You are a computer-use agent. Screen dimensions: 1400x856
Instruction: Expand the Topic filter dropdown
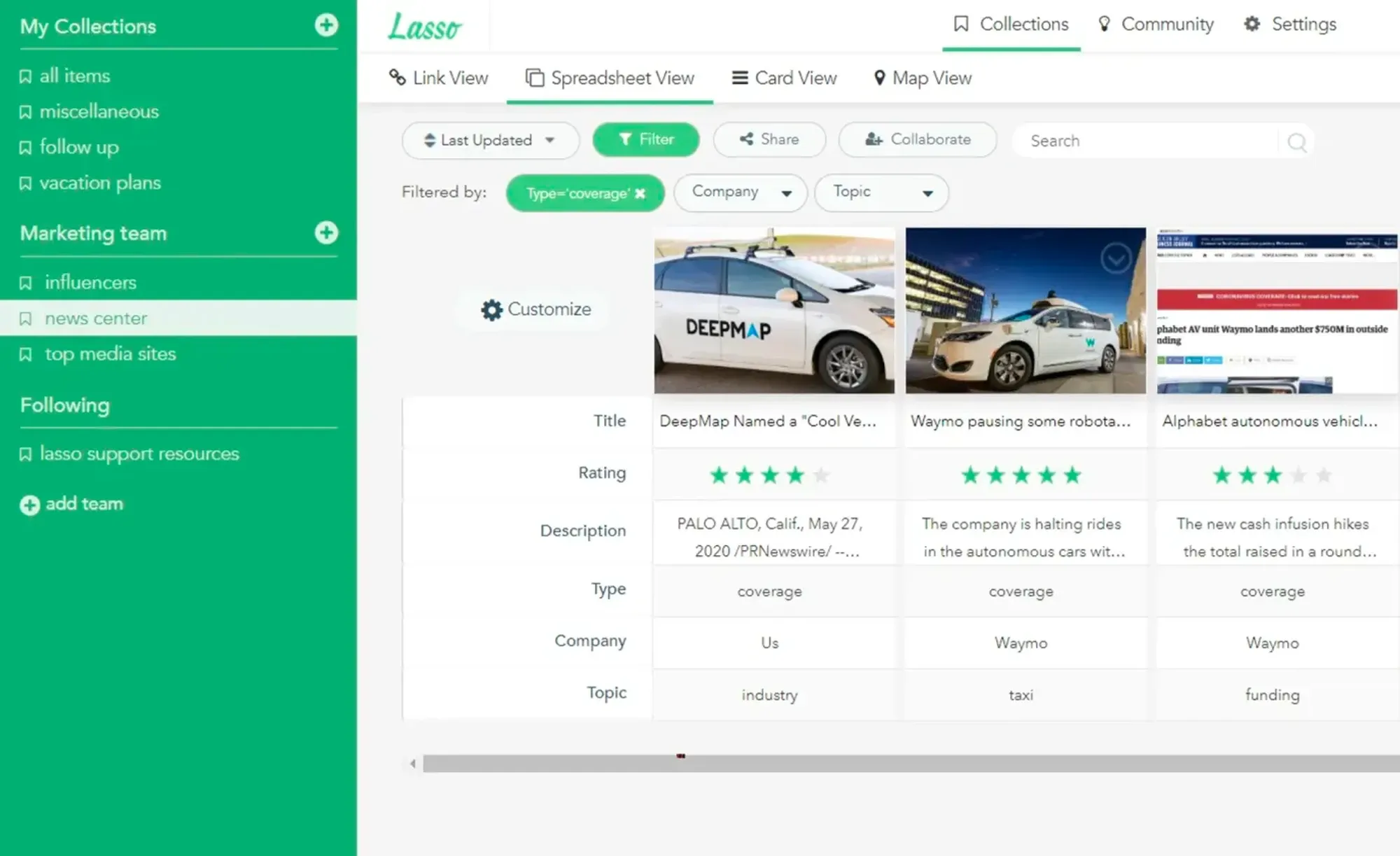(x=881, y=192)
